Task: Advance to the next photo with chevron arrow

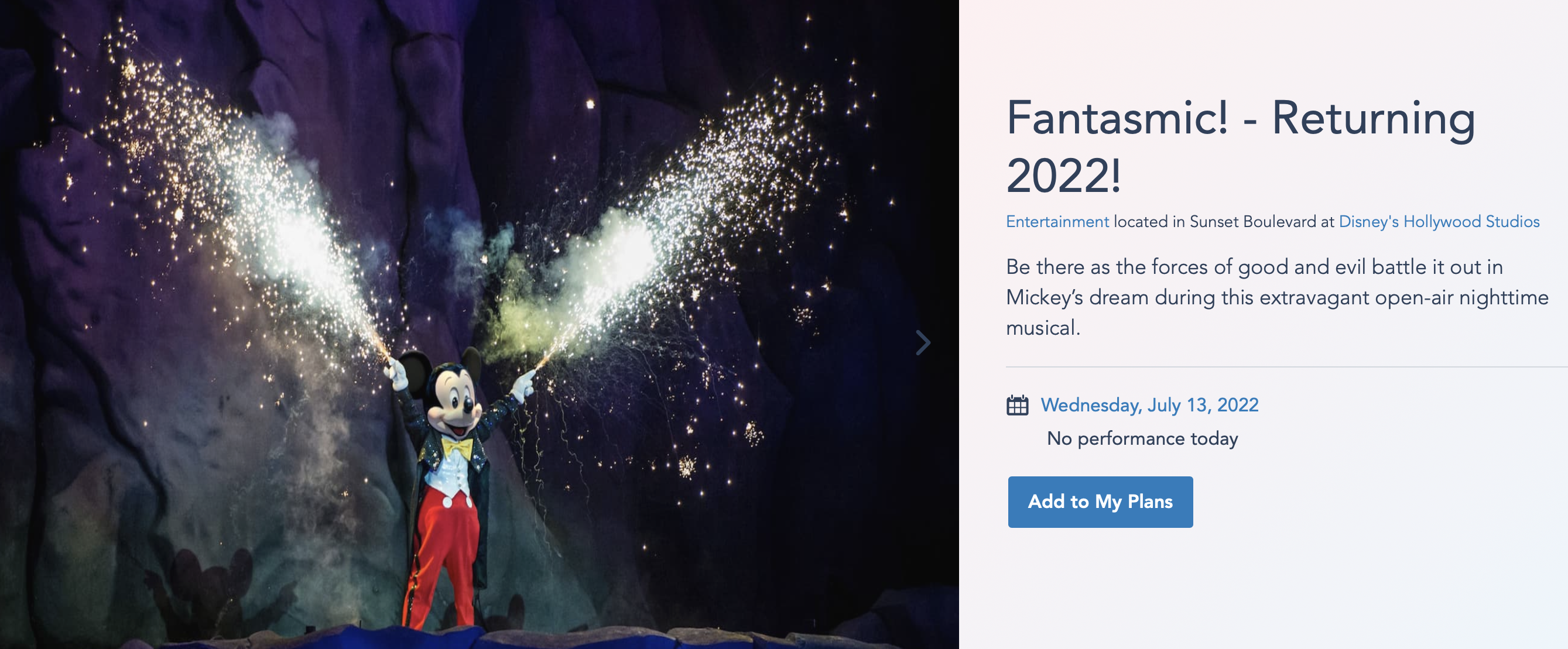Action: tap(923, 342)
